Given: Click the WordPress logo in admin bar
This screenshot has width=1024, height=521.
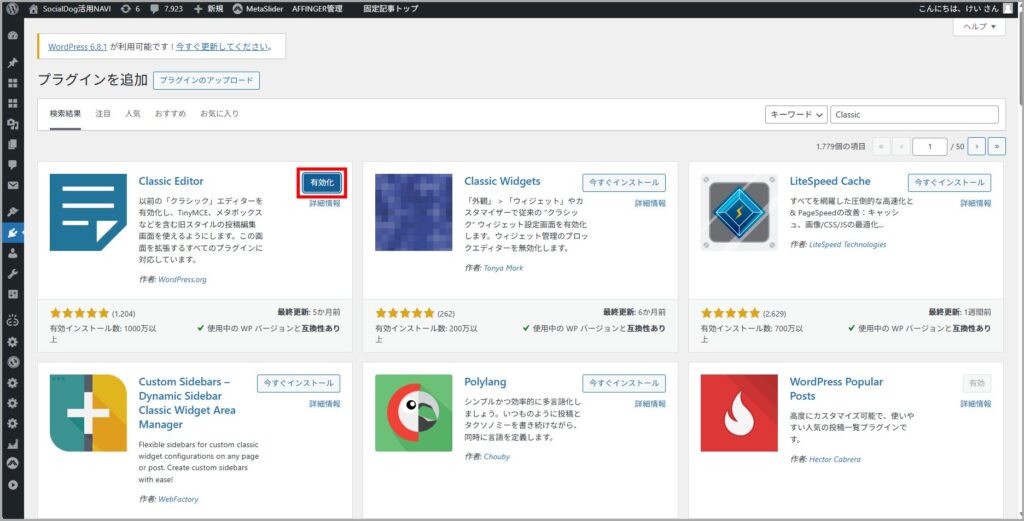Looking at the screenshot, I should pos(13,9).
